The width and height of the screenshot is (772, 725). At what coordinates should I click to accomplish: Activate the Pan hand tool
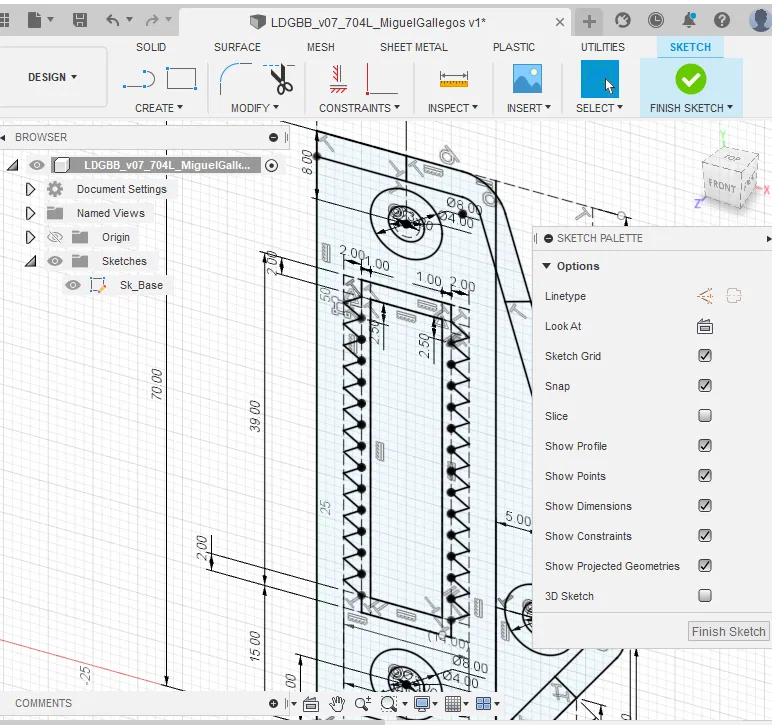point(338,704)
